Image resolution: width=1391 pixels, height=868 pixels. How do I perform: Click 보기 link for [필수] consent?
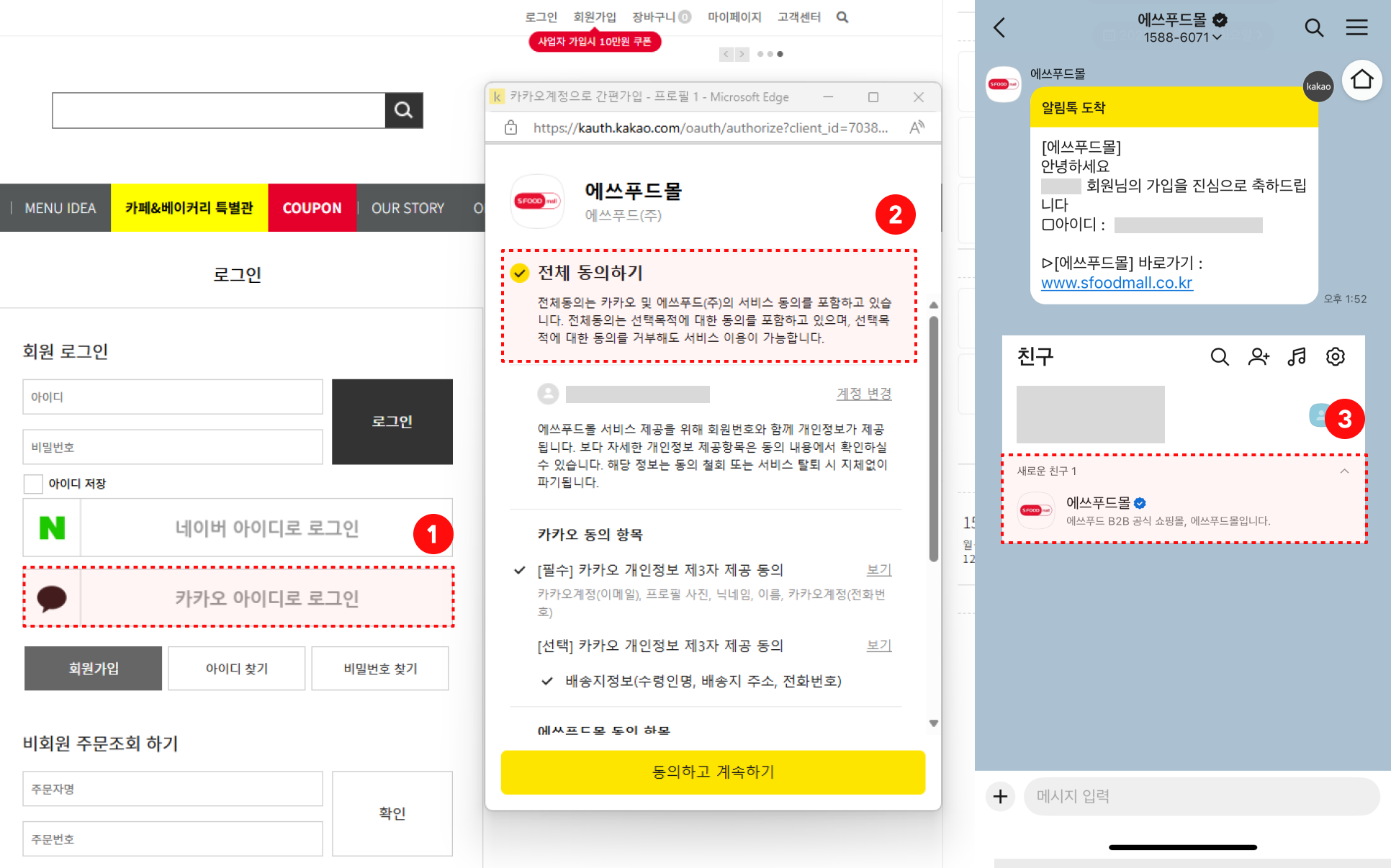[x=879, y=570]
